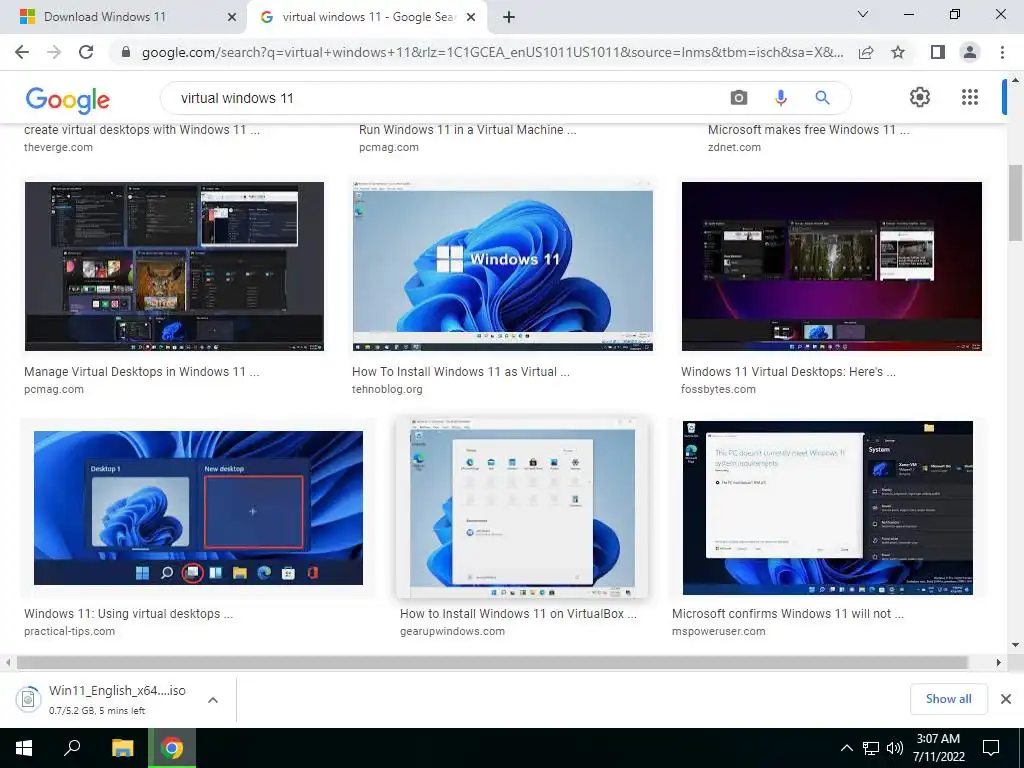Expand download item options chevron
This screenshot has width=1024, height=768.
[213, 700]
